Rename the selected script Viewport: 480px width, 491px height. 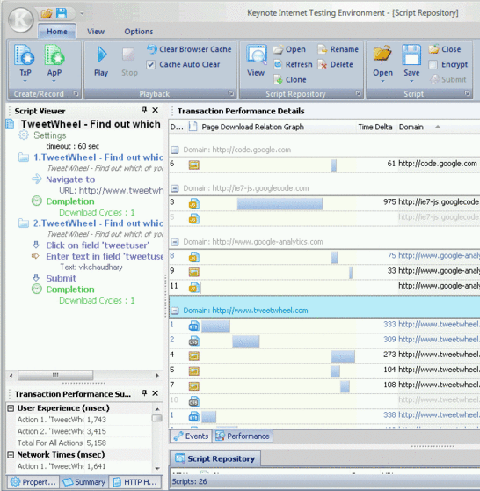click(338, 49)
